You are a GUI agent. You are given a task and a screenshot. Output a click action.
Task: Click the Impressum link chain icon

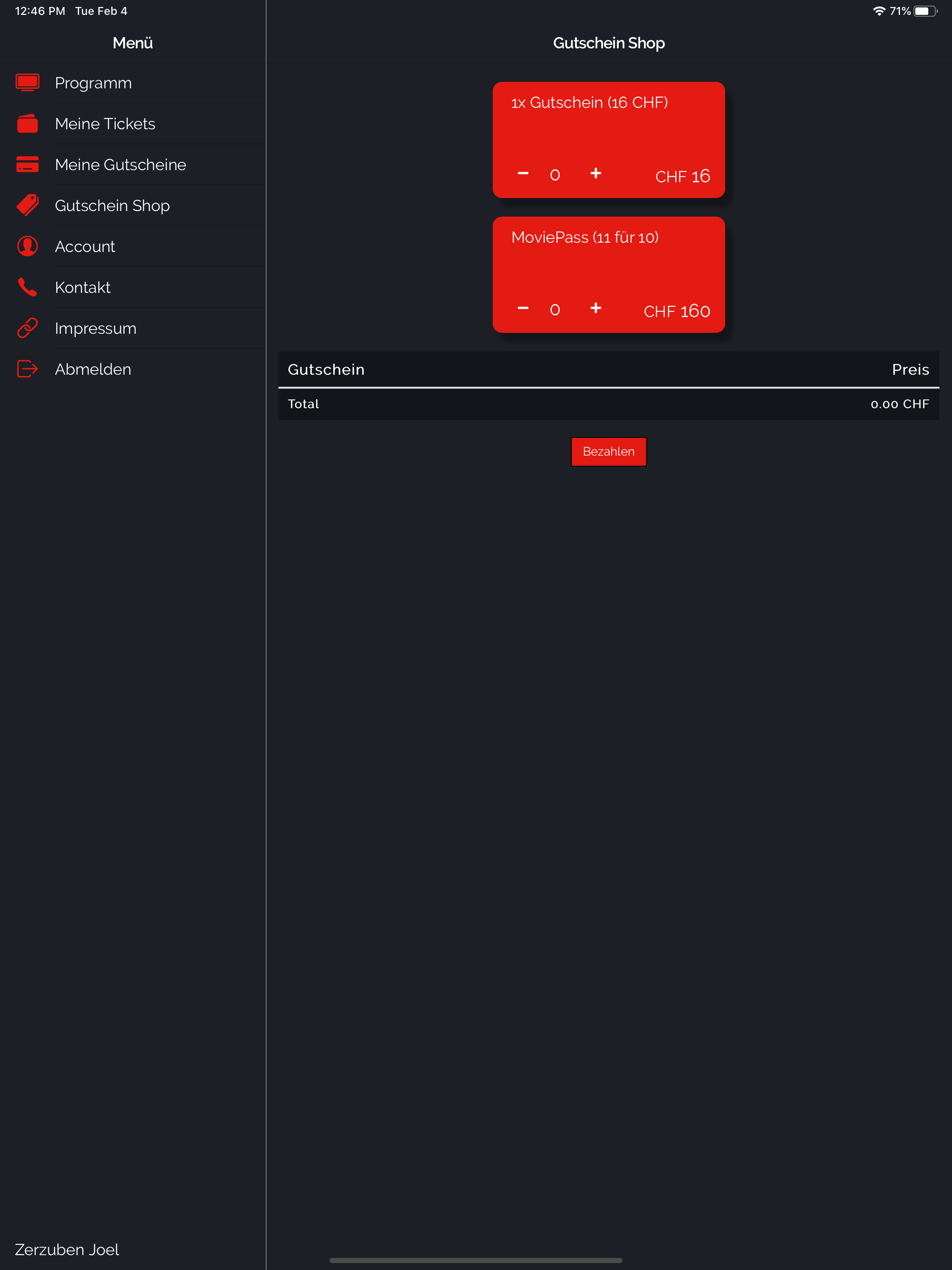(x=27, y=328)
